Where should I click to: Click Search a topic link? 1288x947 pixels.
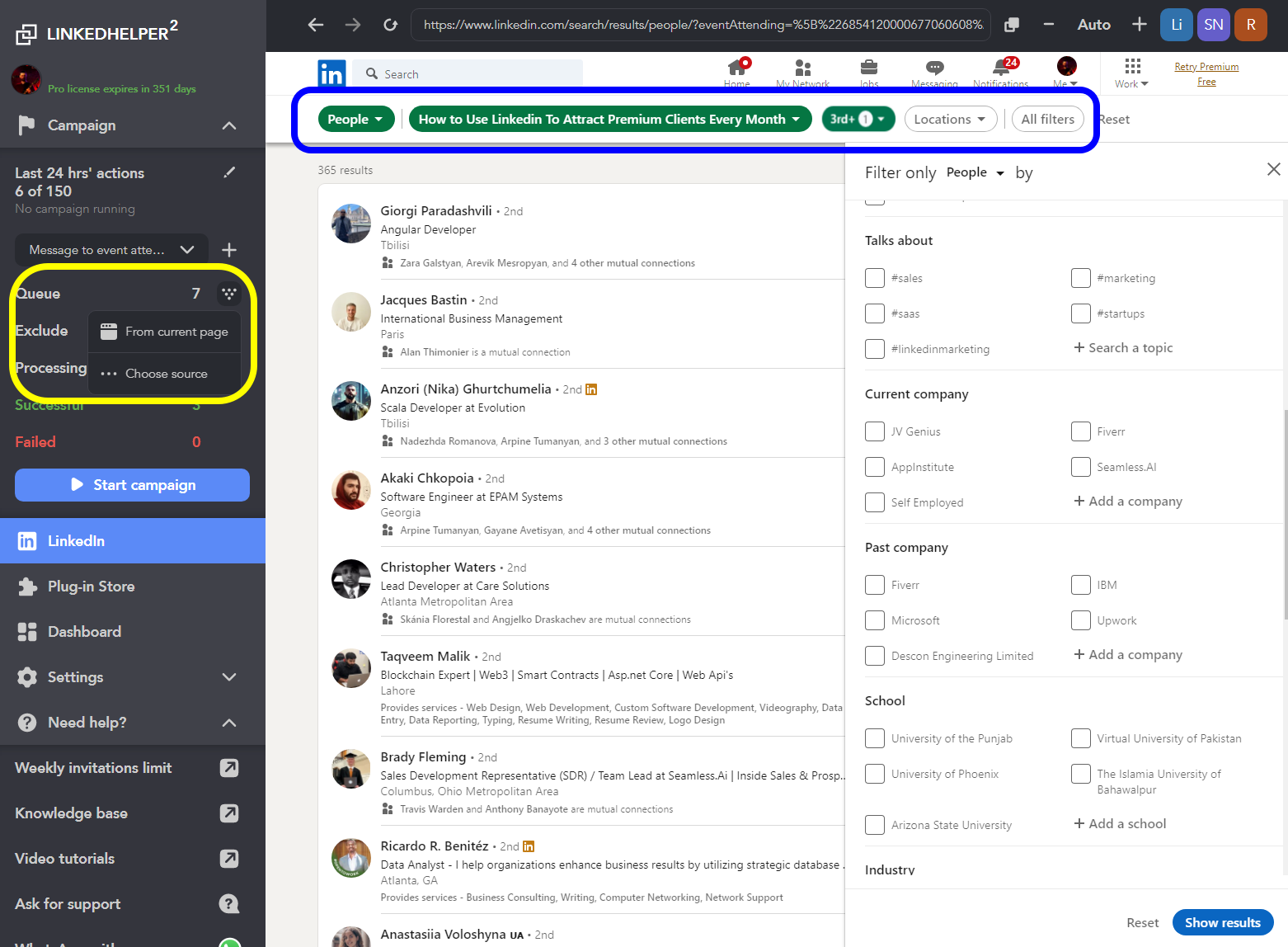pos(1123,347)
